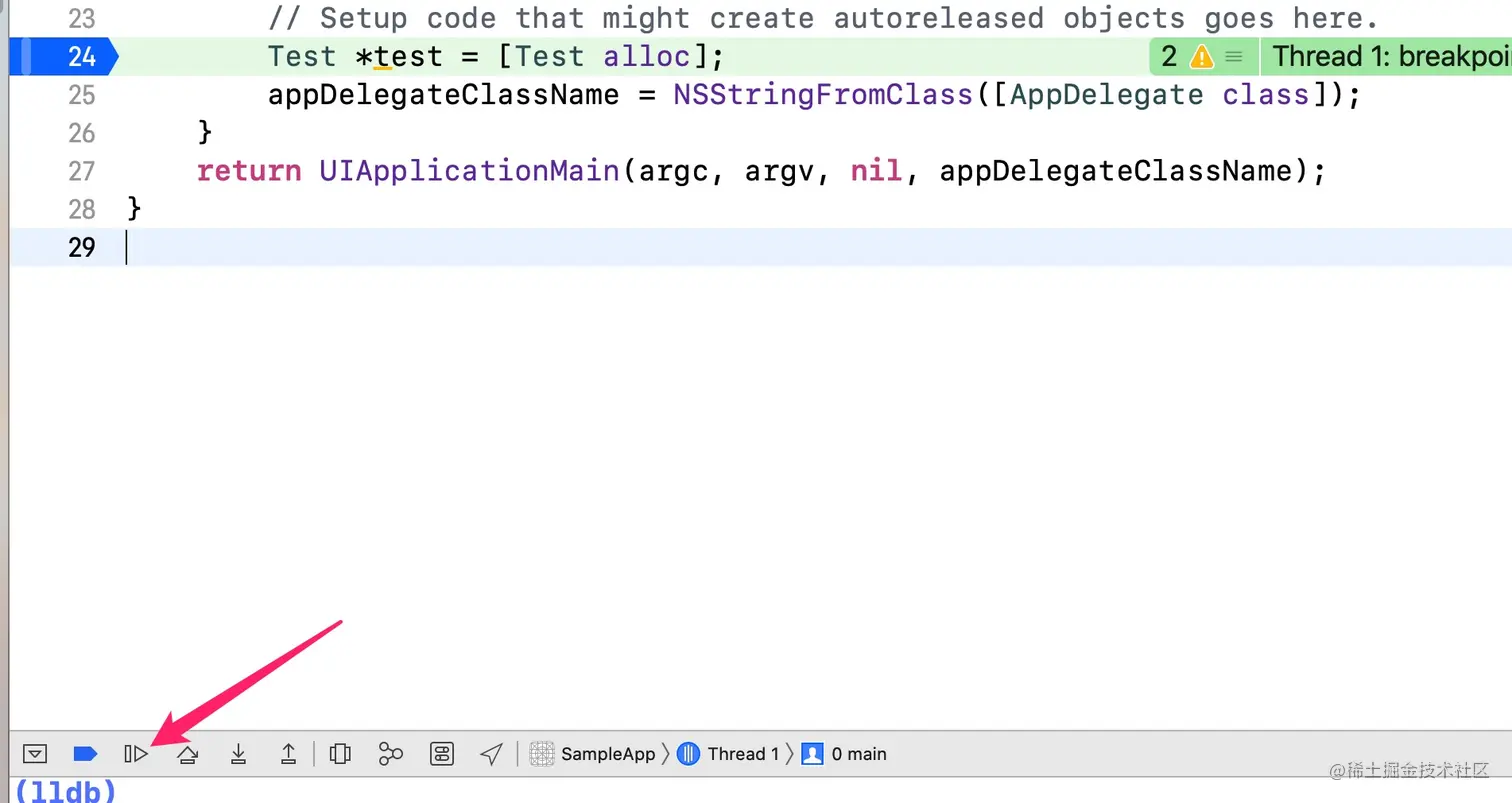Open issue list icon next to warning
1512x803 pixels.
click(1235, 57)
